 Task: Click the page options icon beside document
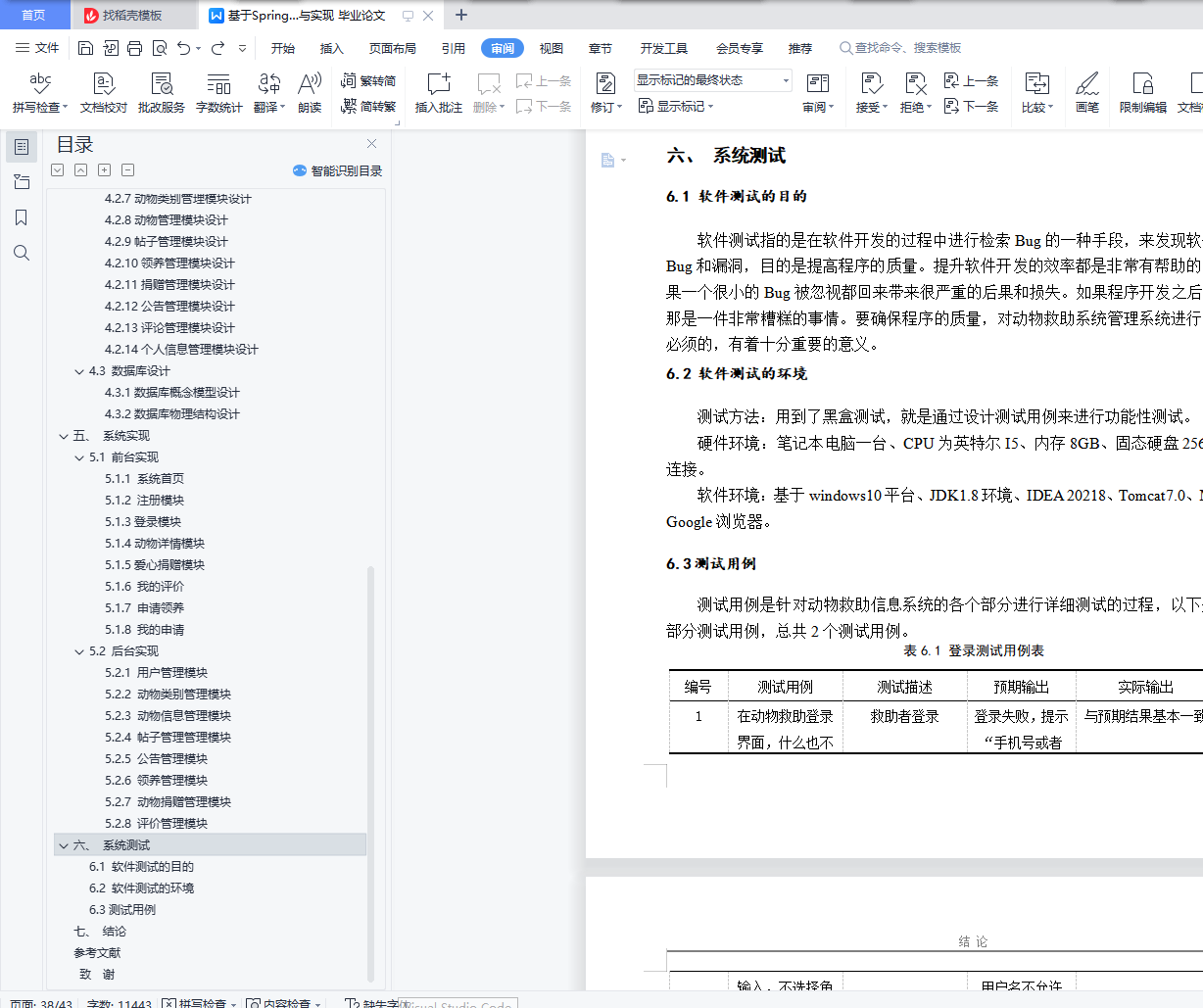point(608,160)
